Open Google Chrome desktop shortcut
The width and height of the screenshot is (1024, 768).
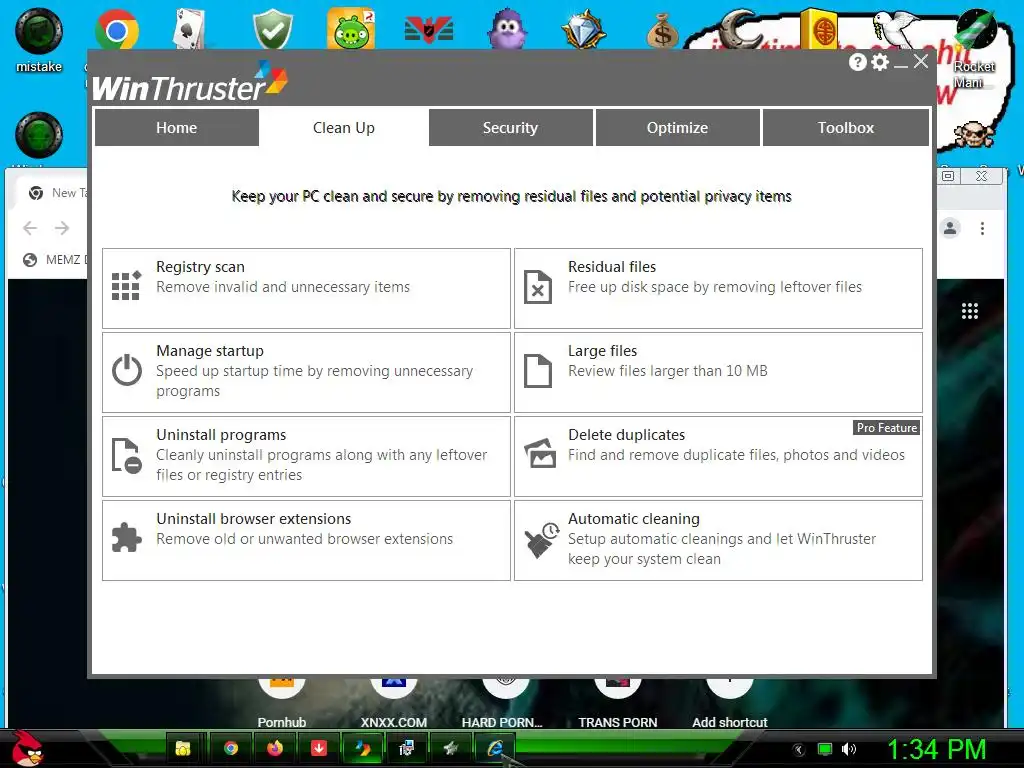coord(116,30)
